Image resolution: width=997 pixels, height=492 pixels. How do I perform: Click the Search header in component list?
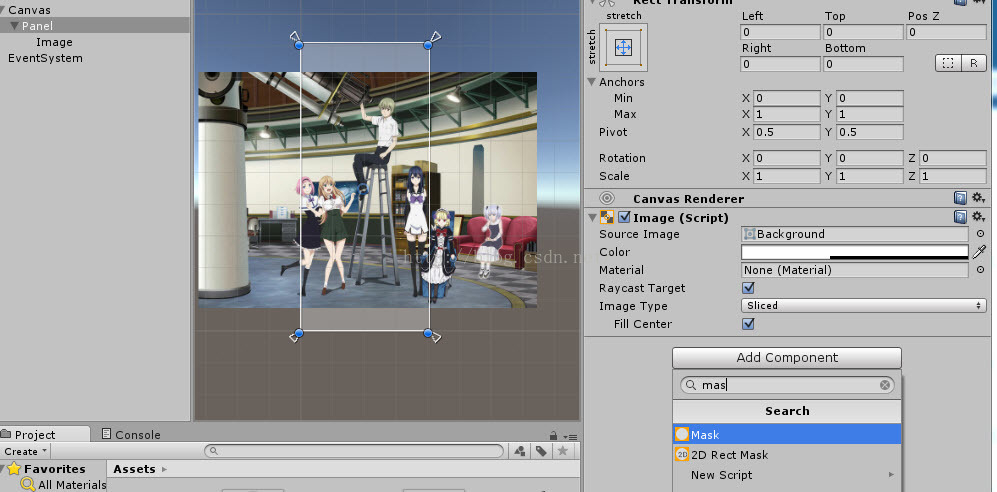[787, 411]
